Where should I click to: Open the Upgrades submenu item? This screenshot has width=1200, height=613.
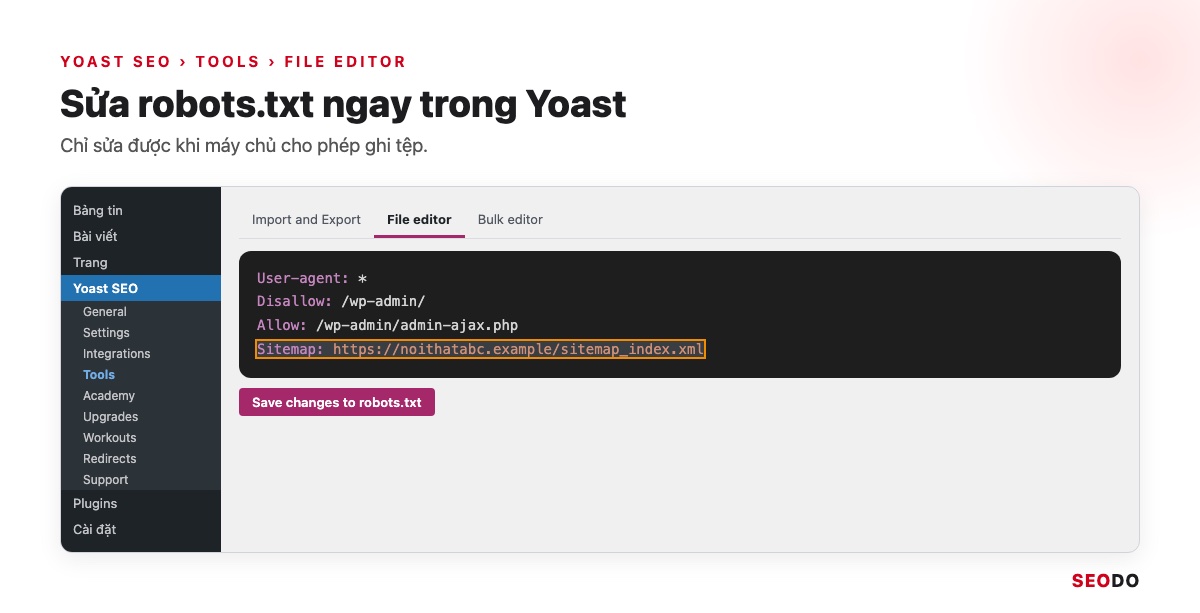(141, 417)
